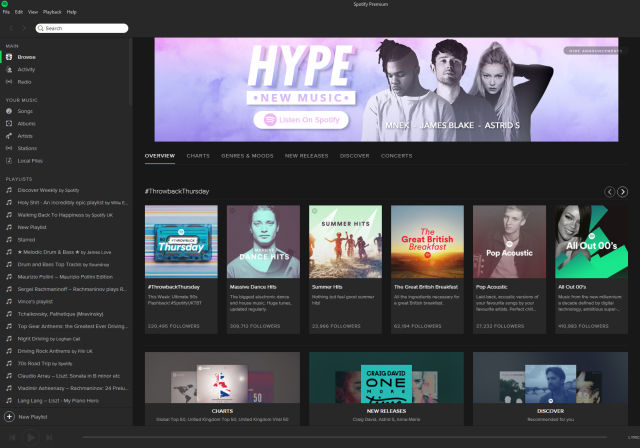Skip to next track
Viewport: 640px width, 448px height.
(49, 437)
